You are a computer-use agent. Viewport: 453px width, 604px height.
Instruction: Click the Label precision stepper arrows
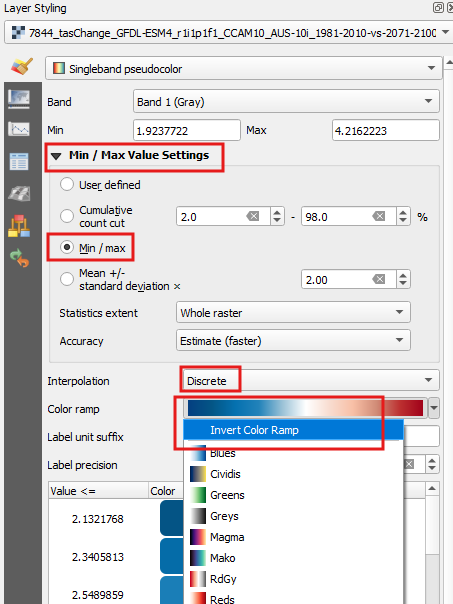[x=432, y=464]
